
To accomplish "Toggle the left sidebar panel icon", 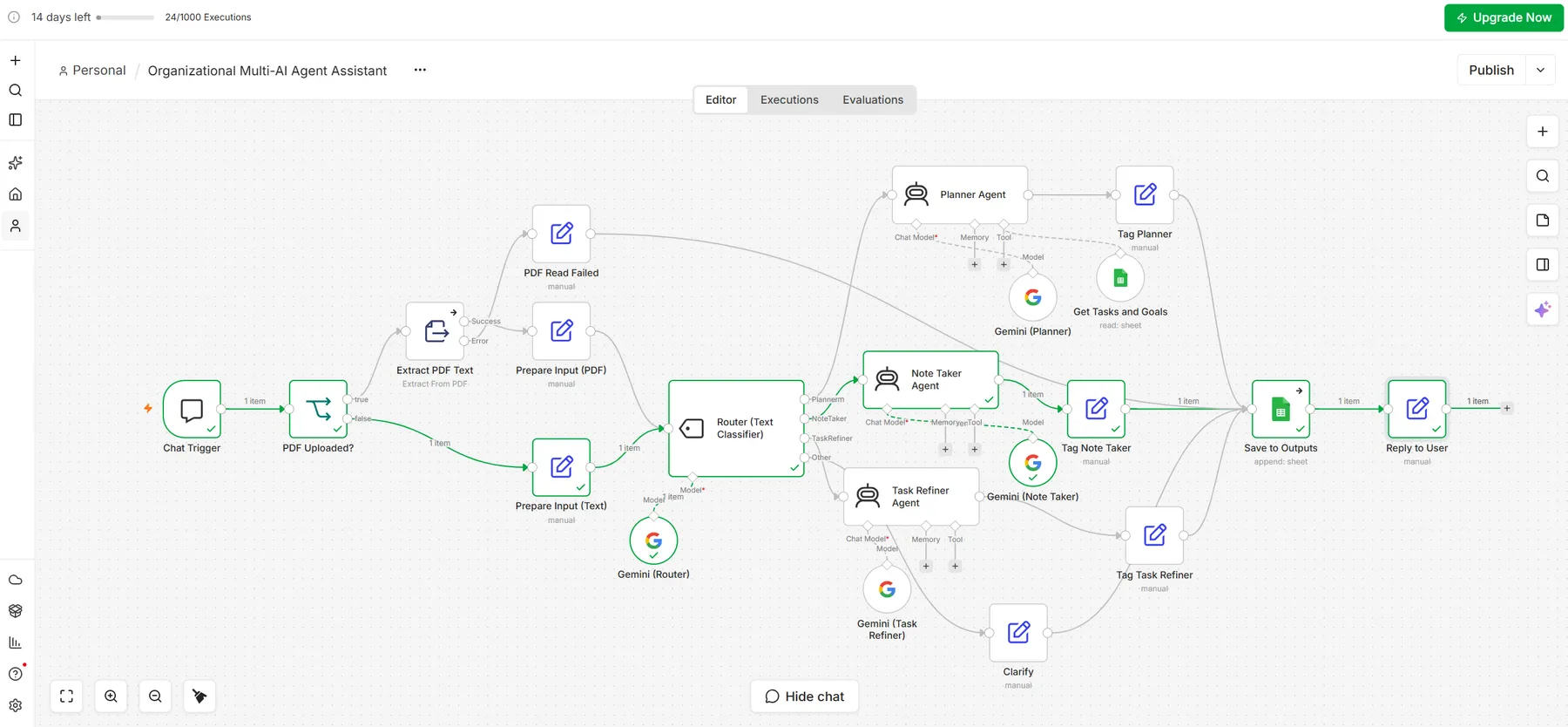I will [15, 119].
